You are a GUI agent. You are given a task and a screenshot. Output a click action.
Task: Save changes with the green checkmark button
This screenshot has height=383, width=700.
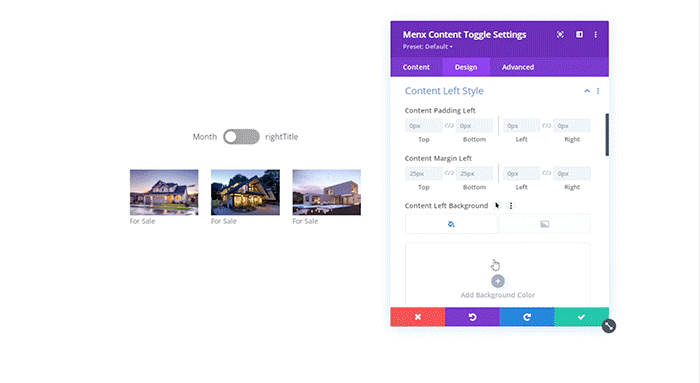point(581,317)
